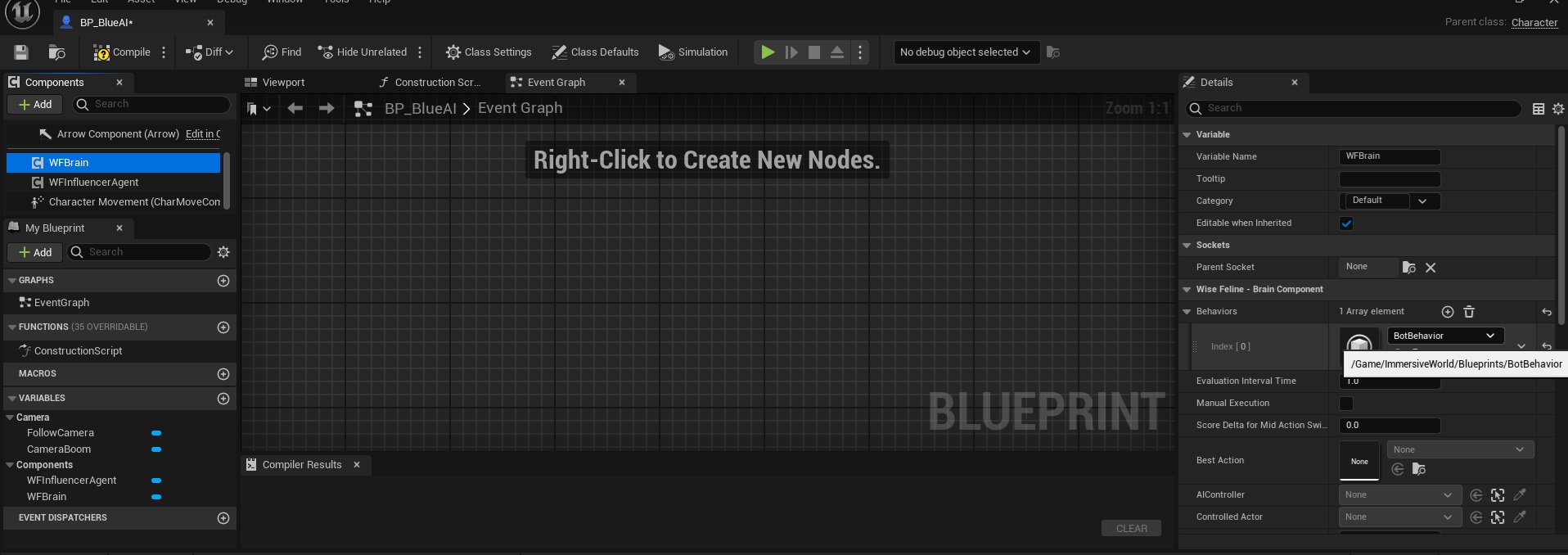Screen dimensions: 1568x555
Task: Select WFInfluencerAgent in the Components list
Action: [93, 183]
